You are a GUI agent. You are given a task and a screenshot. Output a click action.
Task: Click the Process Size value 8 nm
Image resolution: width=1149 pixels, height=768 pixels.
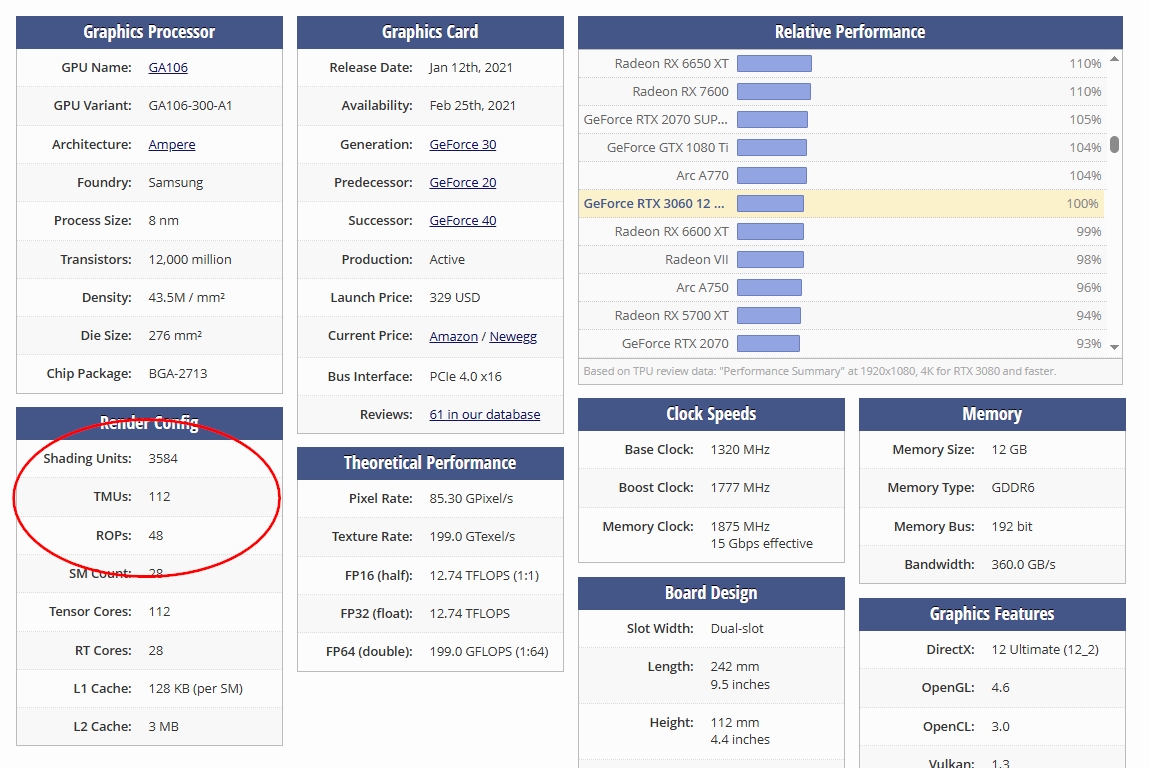click(163, 221)
